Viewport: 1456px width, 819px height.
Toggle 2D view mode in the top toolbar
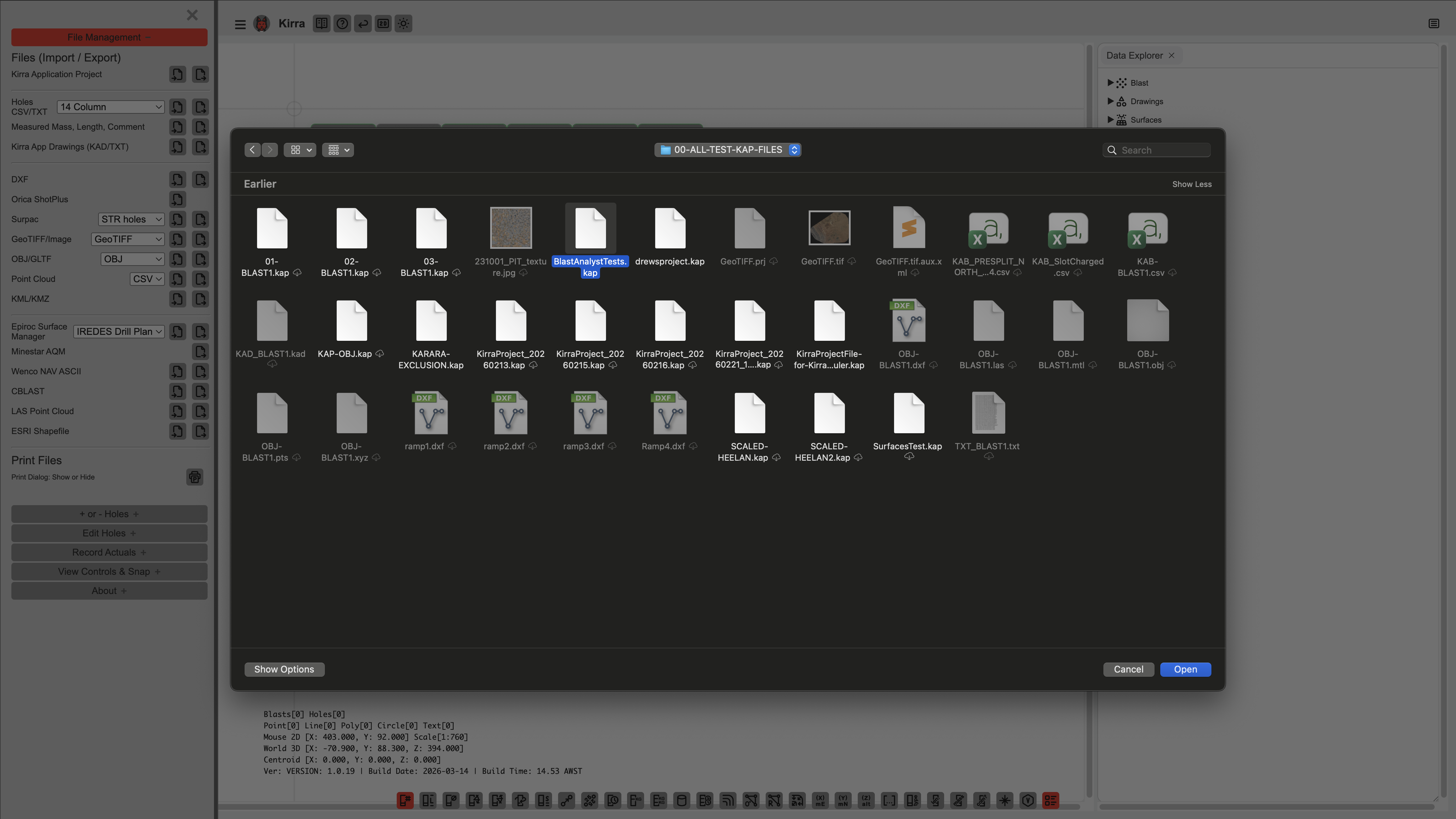pyautogui.click(x=383, y=24)
